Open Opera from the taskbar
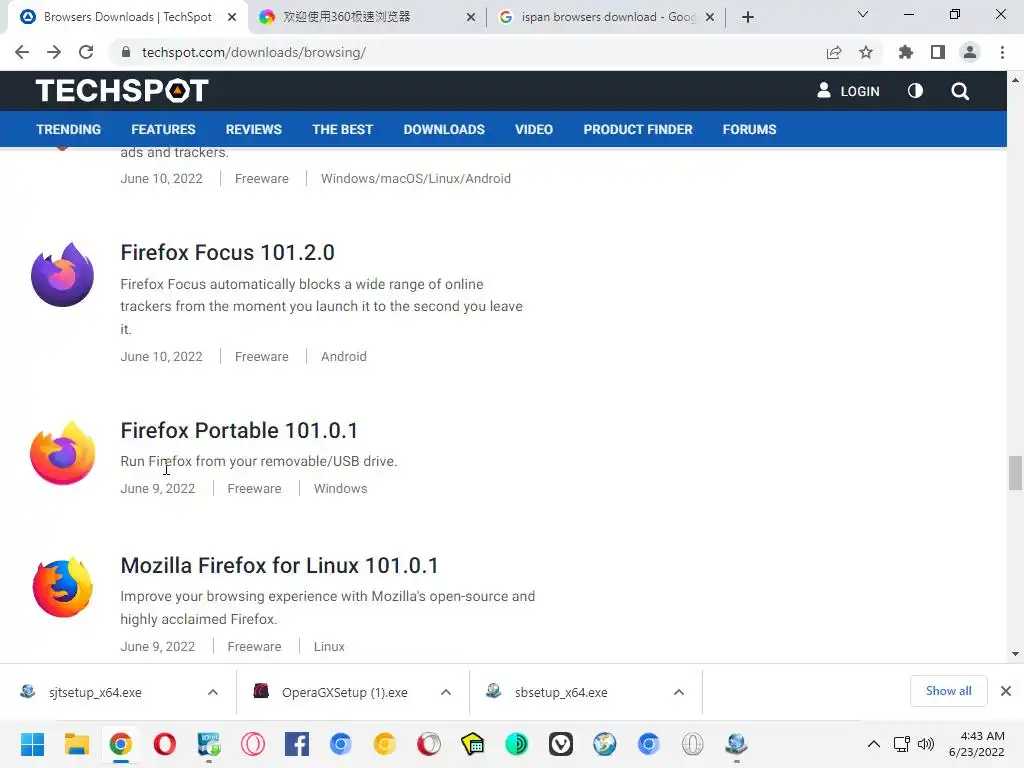This screenshot has height=768, width=1024. [165, 744]
